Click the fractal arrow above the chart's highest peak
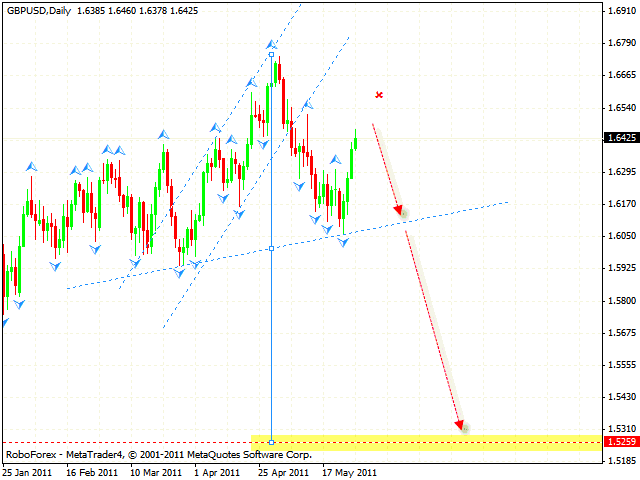The height and width of the screenshot is (480, 640). (x=270, y=44)
